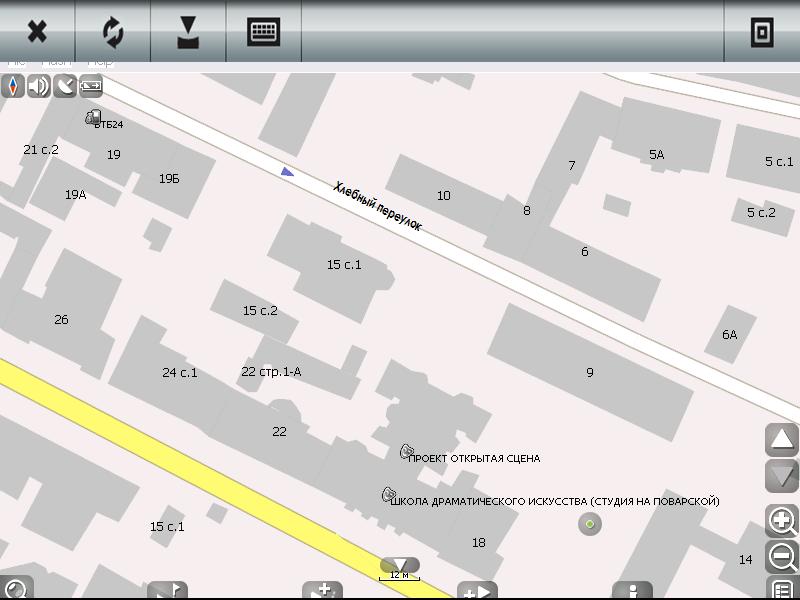Screen dimensions: 800x600
Task: Tap the compass orientation icon
Action: pyautogui.click(x=13, y=86)
